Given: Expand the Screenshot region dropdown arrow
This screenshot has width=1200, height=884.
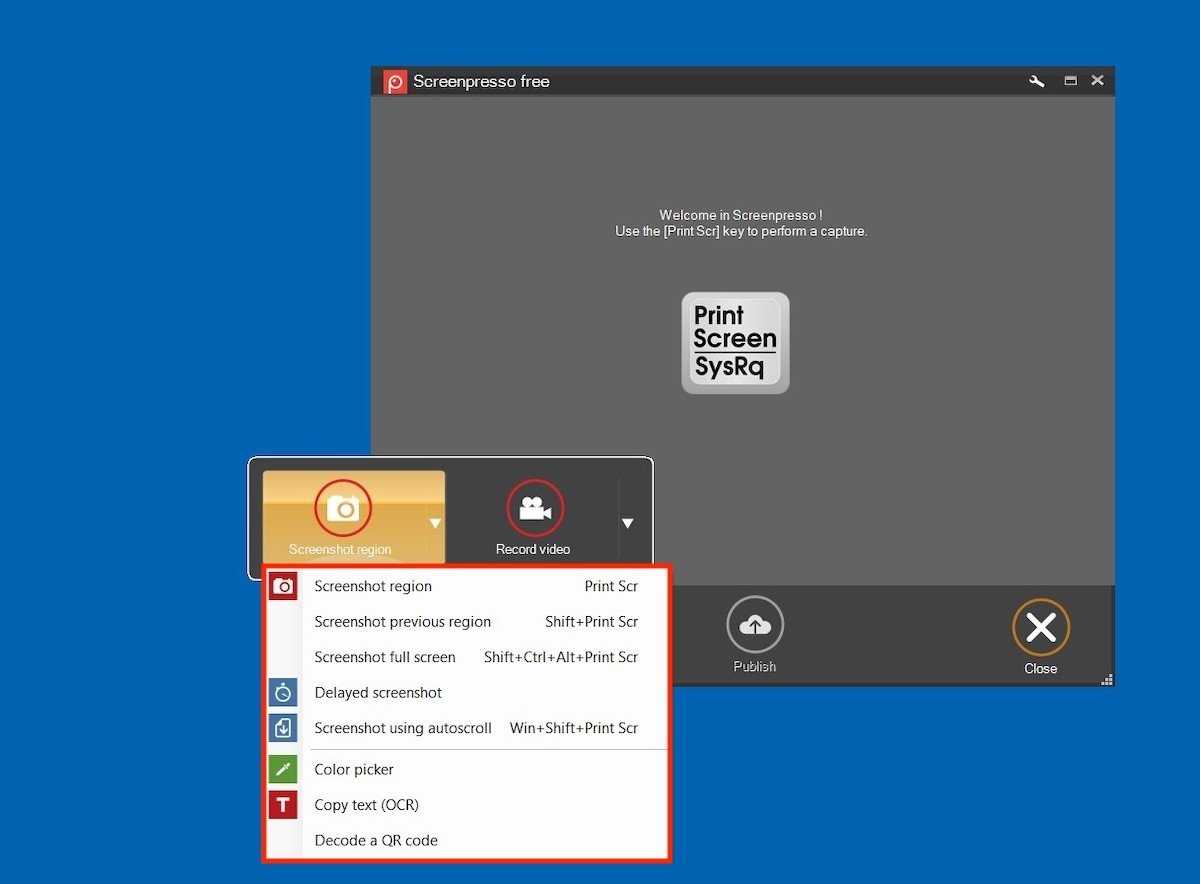Looking at the screenshot, I should [x=435, y=523].
